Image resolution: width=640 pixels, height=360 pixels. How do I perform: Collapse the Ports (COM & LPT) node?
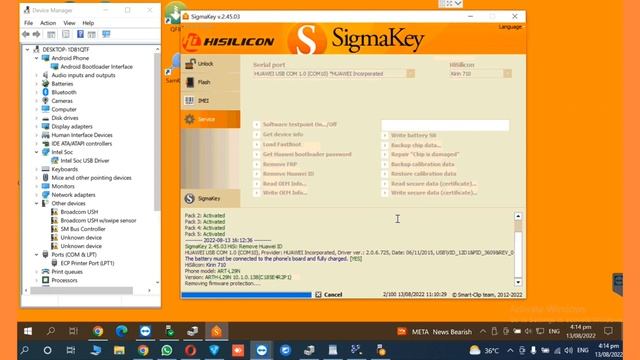click(x=36, y=255)
